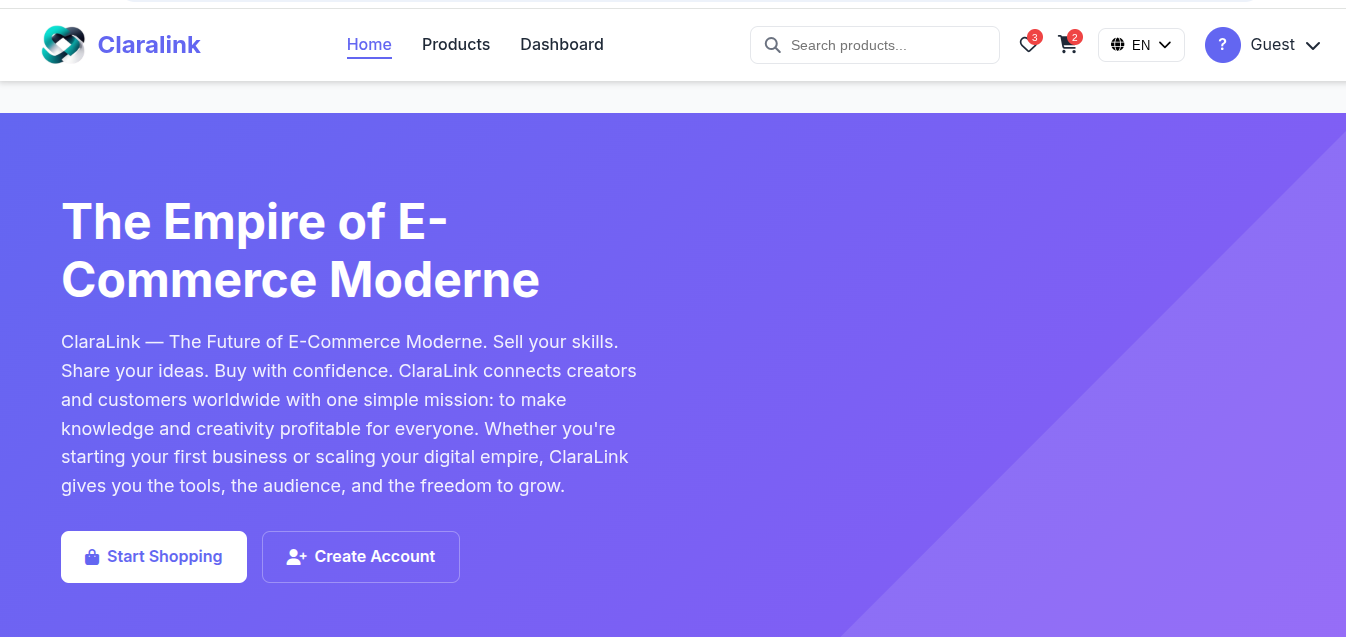
Task: Click the add-user icon in Create Account
Action: [x=296, y=556]
